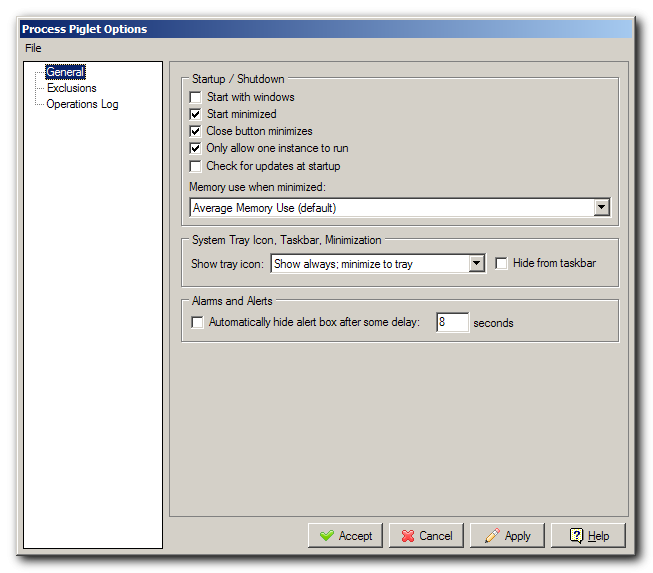Open the Show tray icon dropdown arrow

click(x=476, y=264)
